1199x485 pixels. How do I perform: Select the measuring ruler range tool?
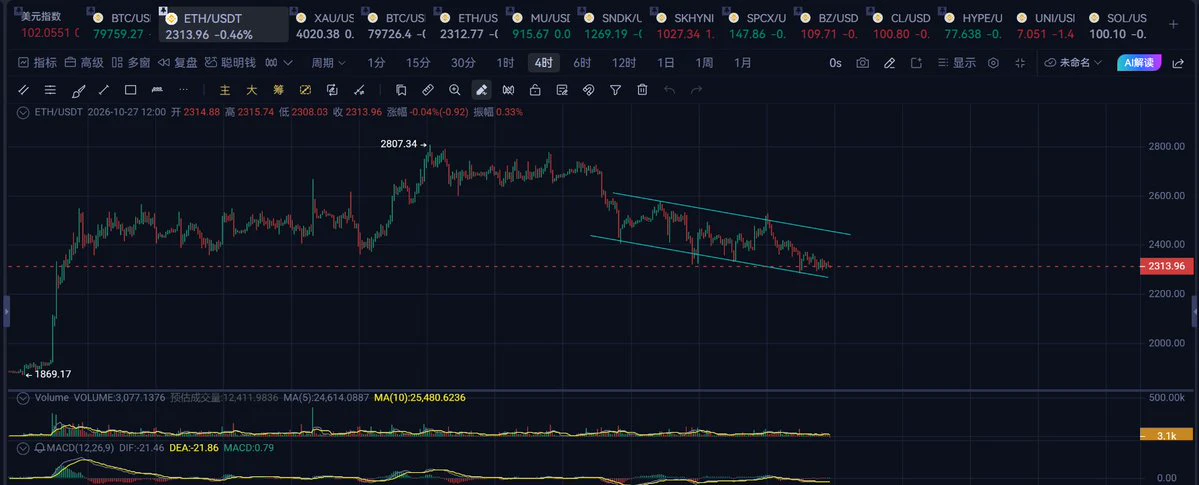point(158,90)
